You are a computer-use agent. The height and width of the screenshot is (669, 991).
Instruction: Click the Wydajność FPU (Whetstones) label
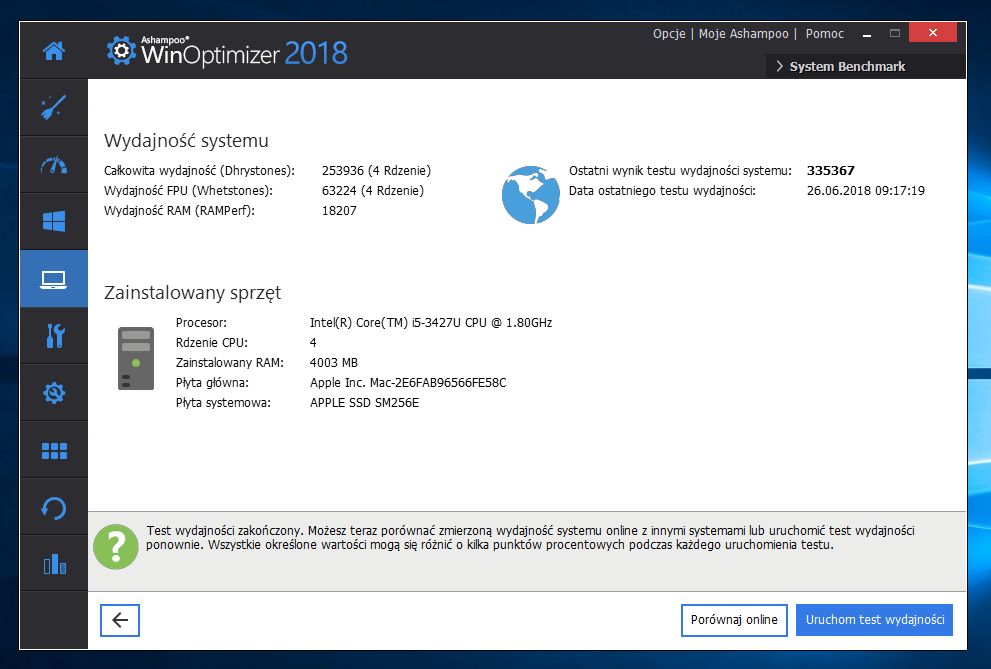(188, 191)
